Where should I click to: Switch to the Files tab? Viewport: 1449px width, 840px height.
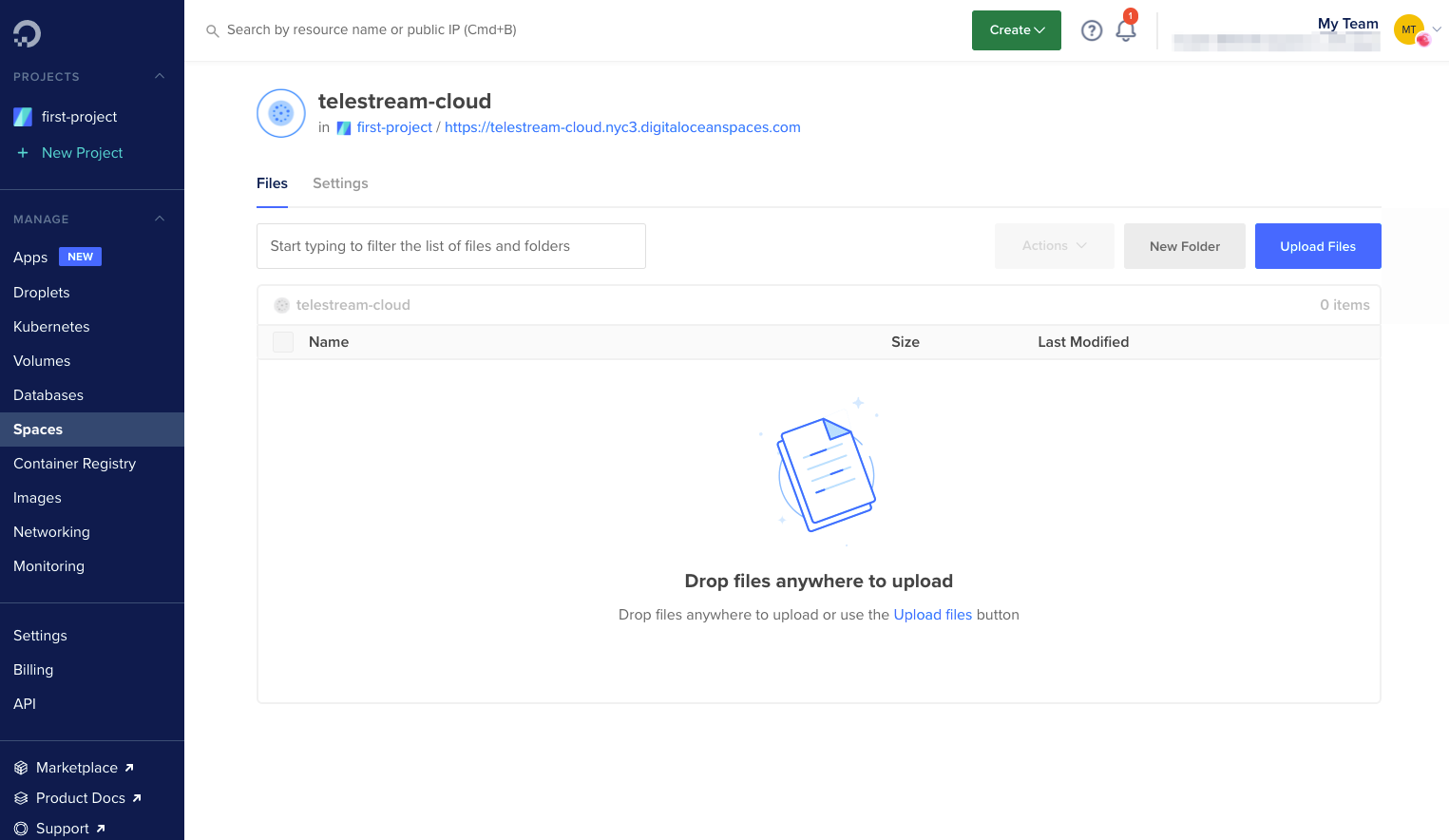272,183
